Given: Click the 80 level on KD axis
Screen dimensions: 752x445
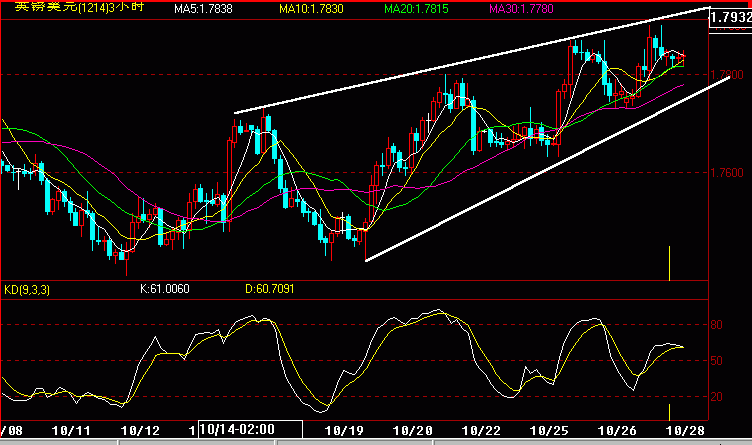Looking at the screenshot, I should click(717, 325).
